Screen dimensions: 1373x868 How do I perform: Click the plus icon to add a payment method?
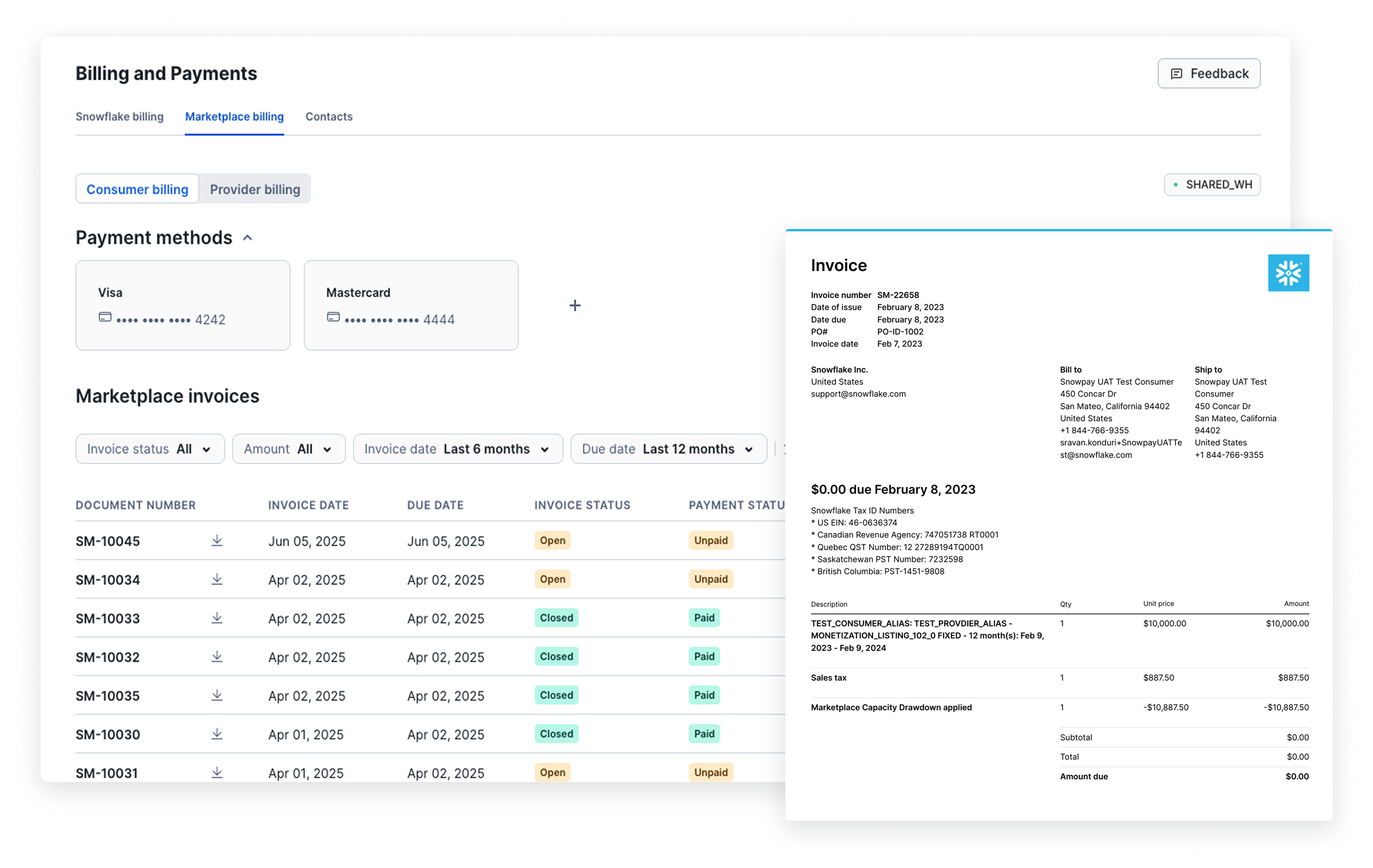point(575,306)
